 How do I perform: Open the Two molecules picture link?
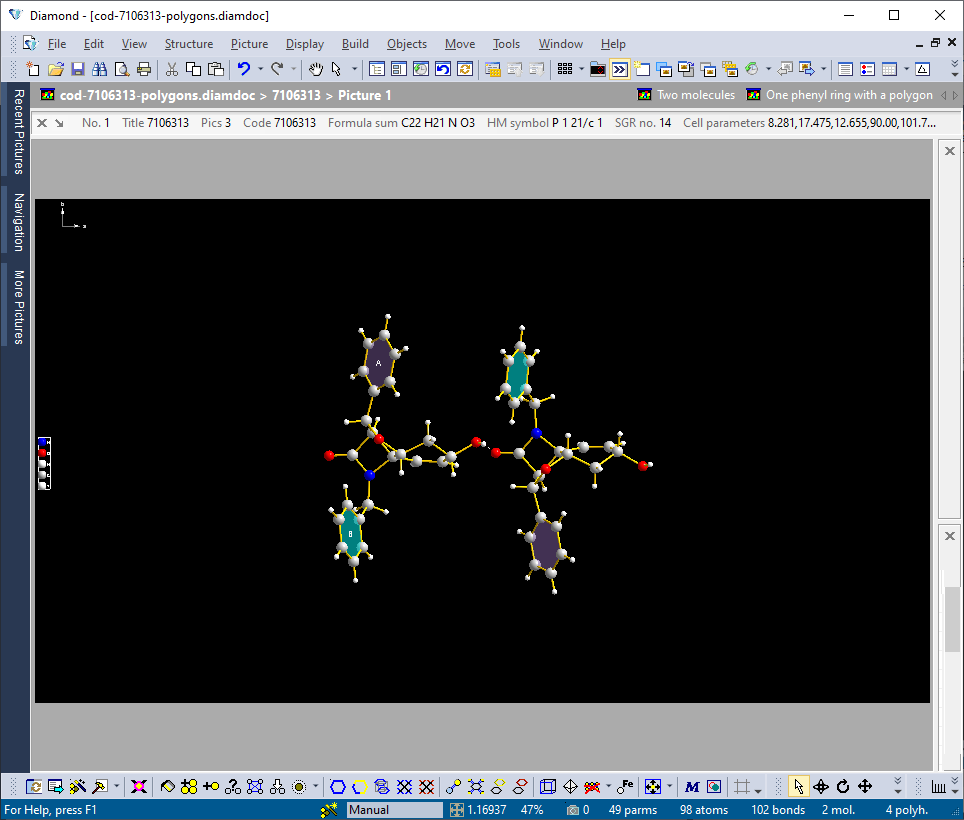click(x=696, y=95)
